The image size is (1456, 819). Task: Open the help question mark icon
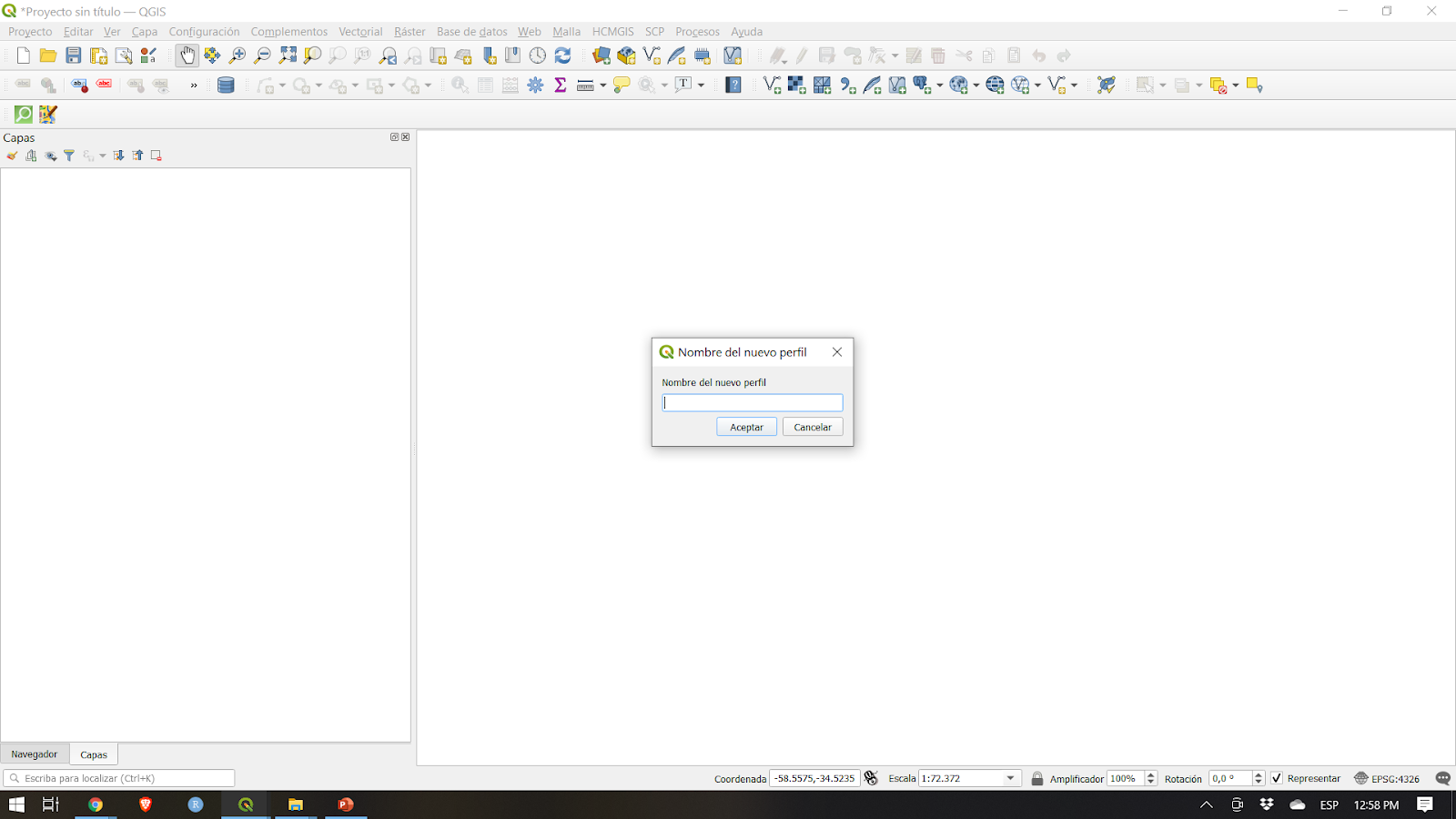point(733,85)
